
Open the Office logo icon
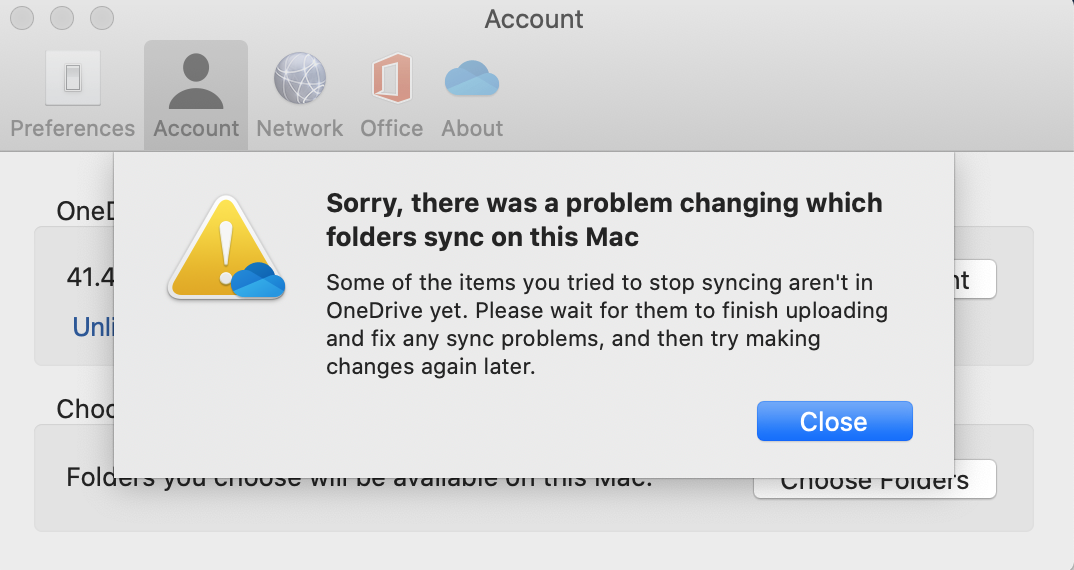(x=392, y=79)
